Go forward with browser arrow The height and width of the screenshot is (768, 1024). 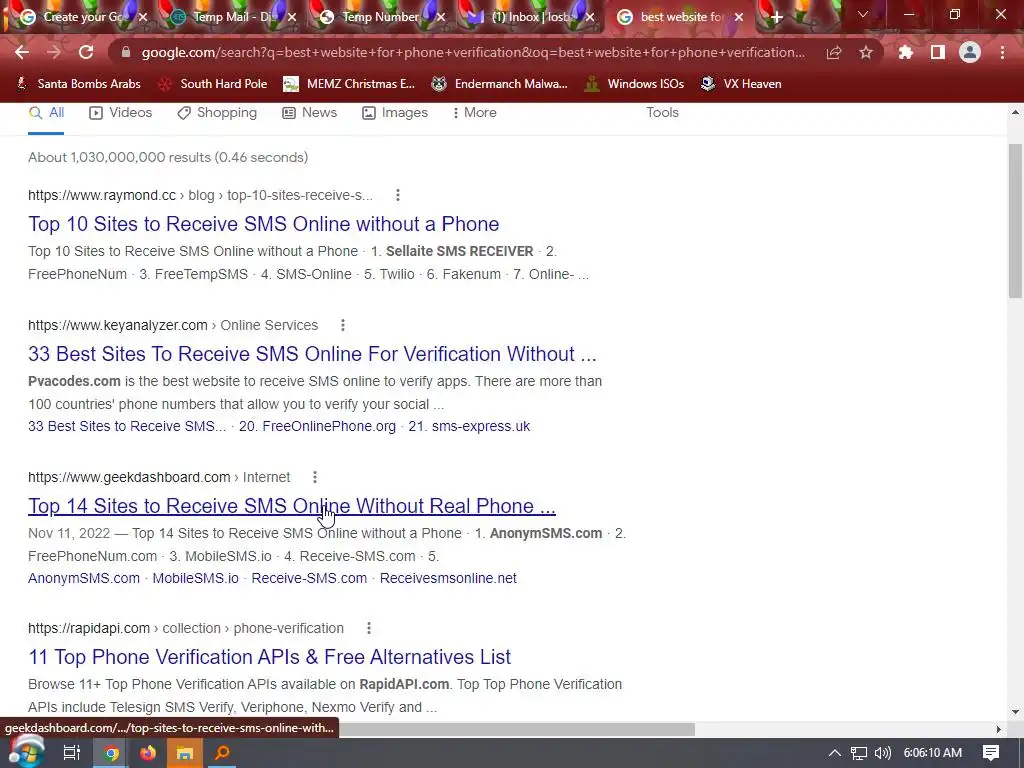pyautogui.click(x=54, y=52)
